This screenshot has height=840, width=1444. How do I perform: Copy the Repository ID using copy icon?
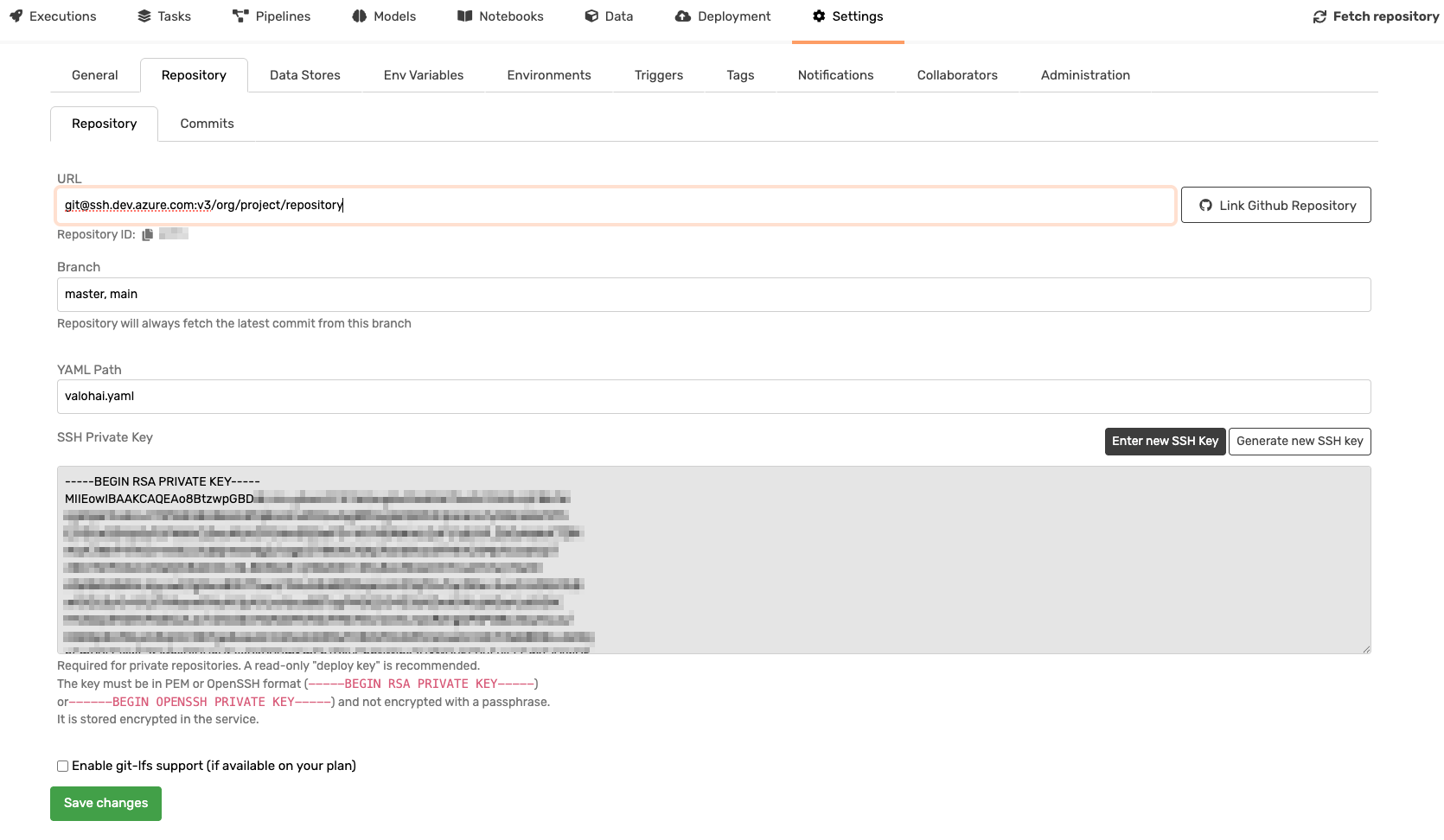[x=148, y=234]
